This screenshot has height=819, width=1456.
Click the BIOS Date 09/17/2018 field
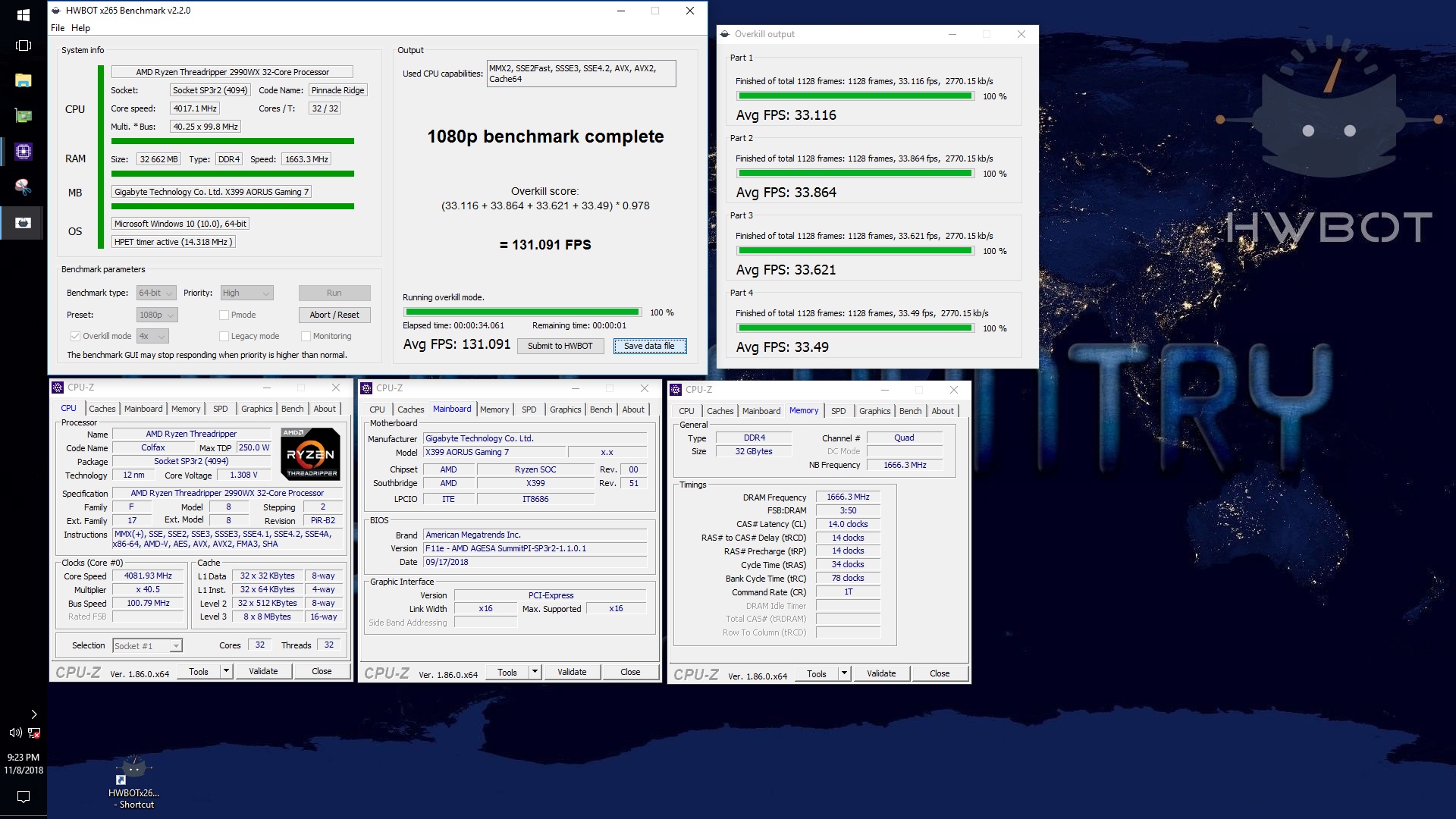(535, 563)
